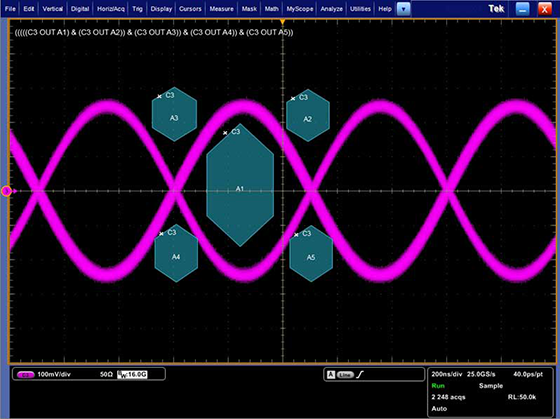This screenshot has width=560, height=419.
Task: Click the C3 channel badge in readout
Action: click(x=25, y=375)
